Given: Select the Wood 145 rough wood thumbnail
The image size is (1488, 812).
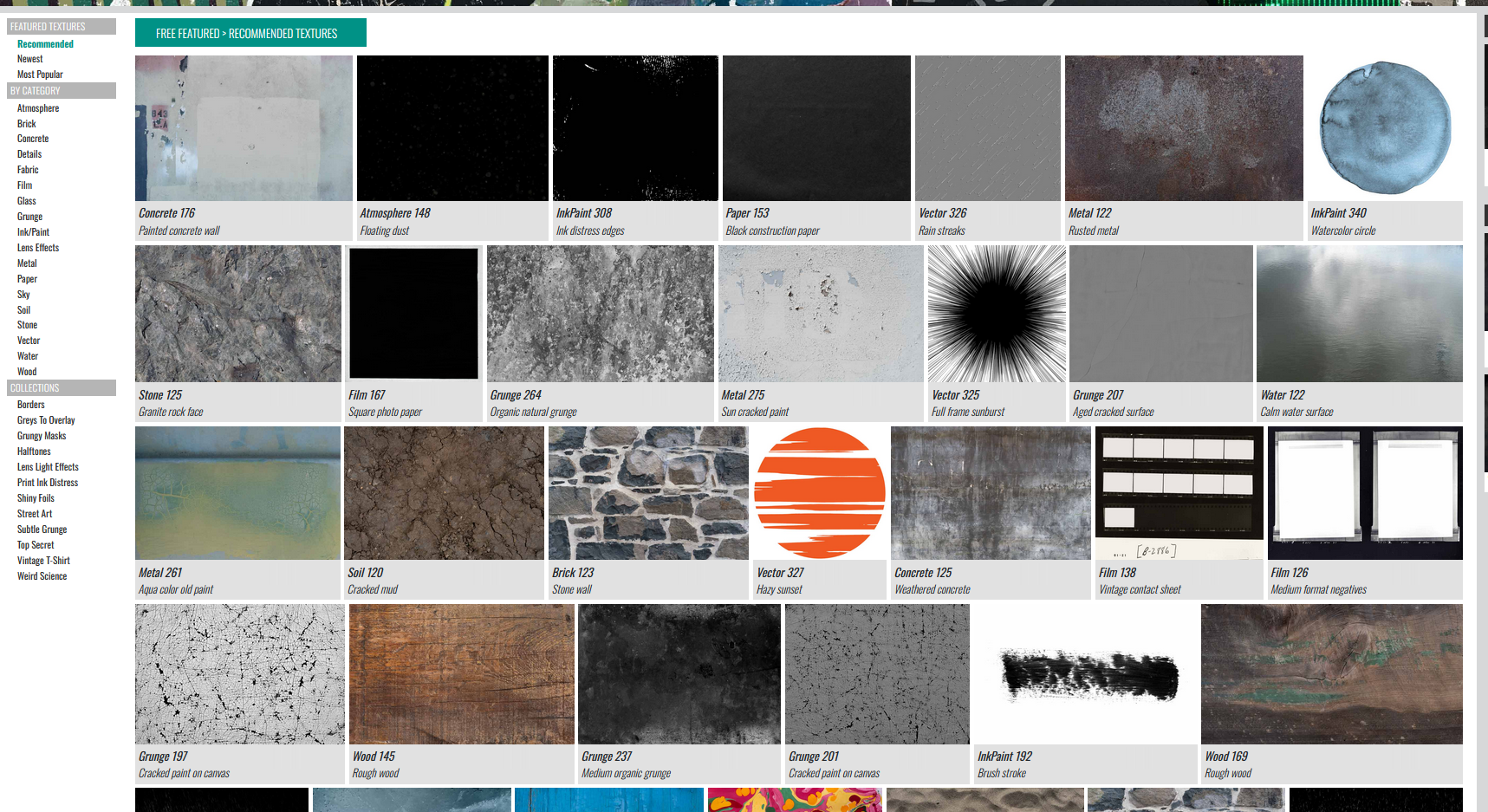Looking at the screenshot, I should (x=462, y=674).
